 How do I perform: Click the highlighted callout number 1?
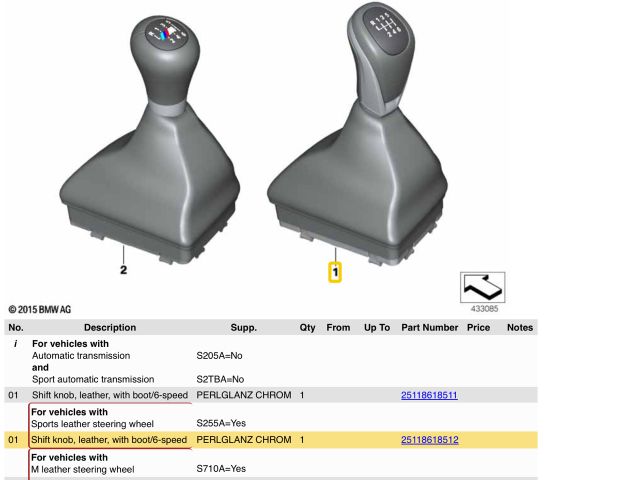point(335,271)
